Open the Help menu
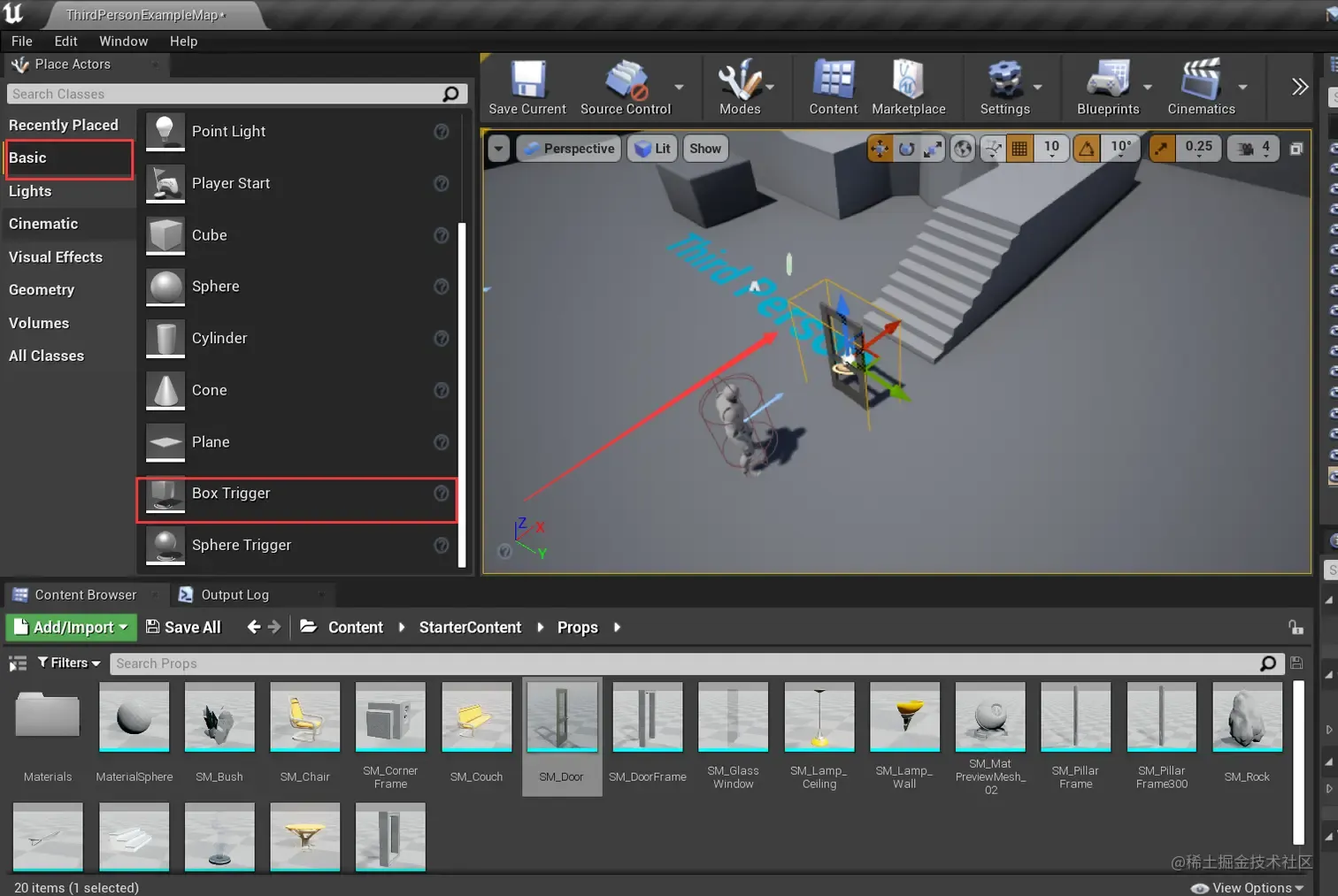Screen dimensions: 1338x896 183,41
